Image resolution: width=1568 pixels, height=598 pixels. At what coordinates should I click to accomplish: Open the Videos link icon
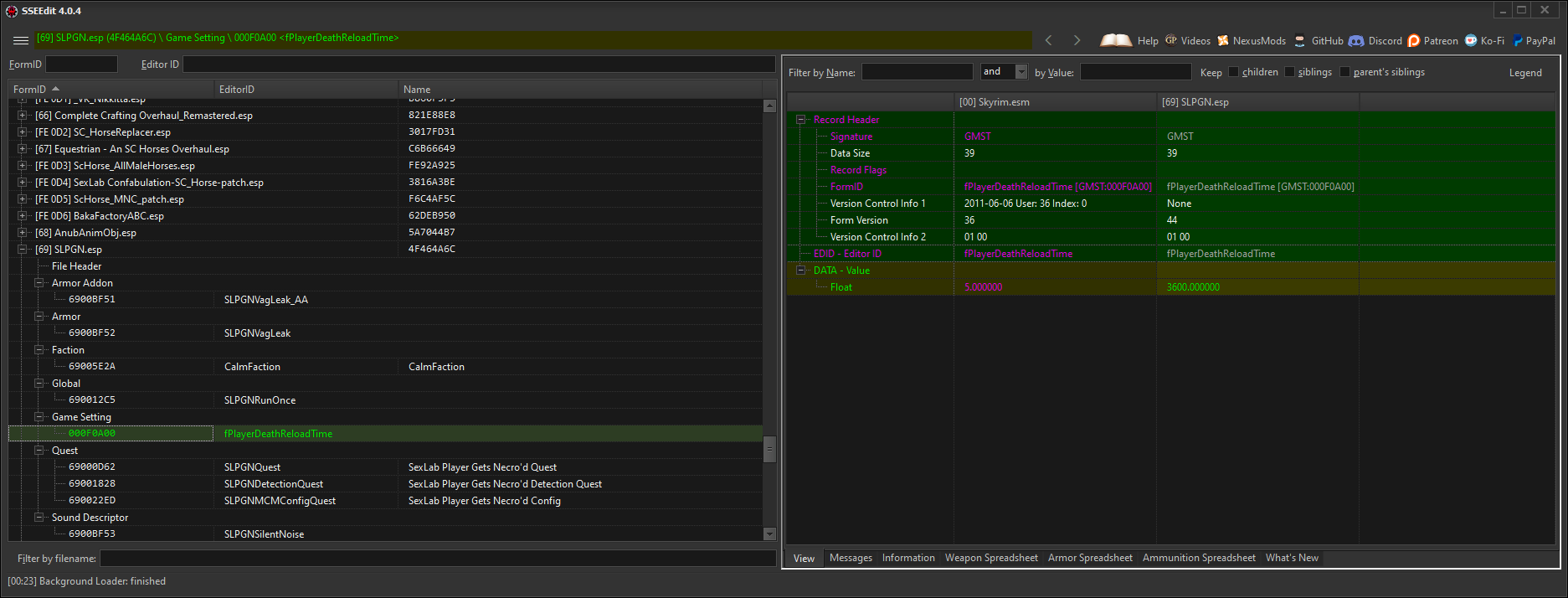pyautogui.click(x=1171, y=40)
